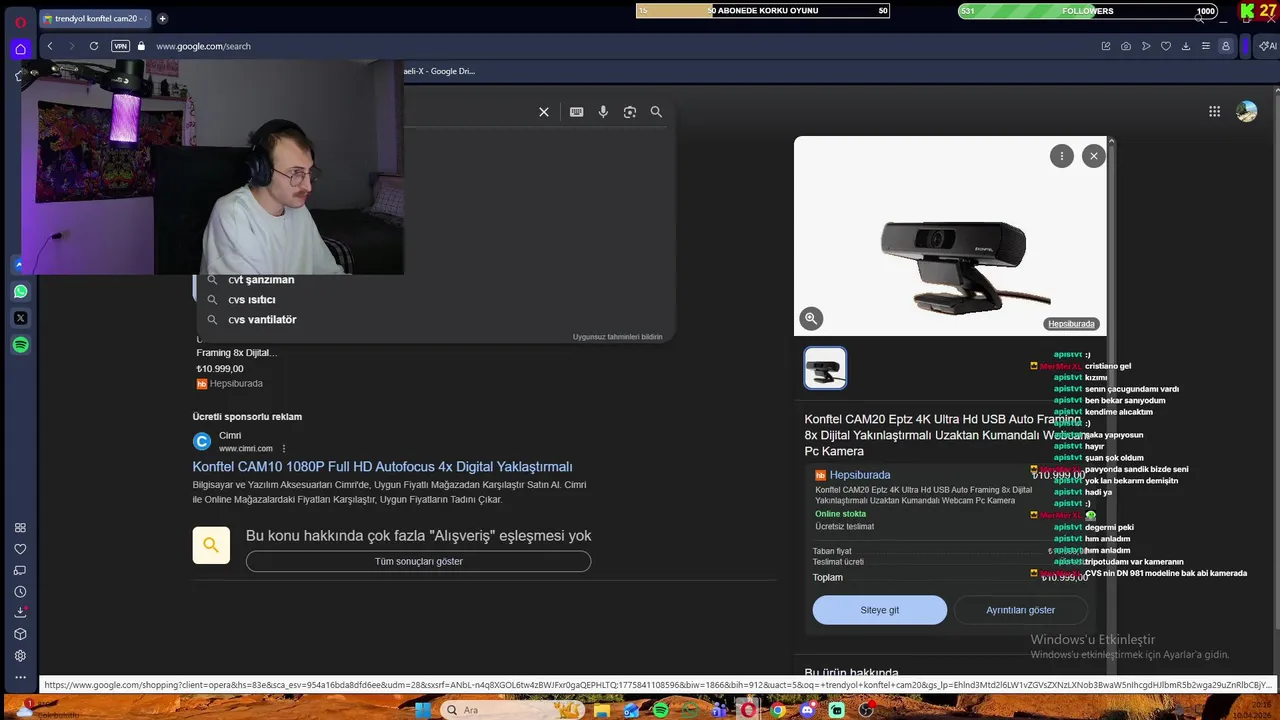Open Opera Flow send arrow icon
The height and width of the screenshot is (720, 1280).
coord(1146,46)
